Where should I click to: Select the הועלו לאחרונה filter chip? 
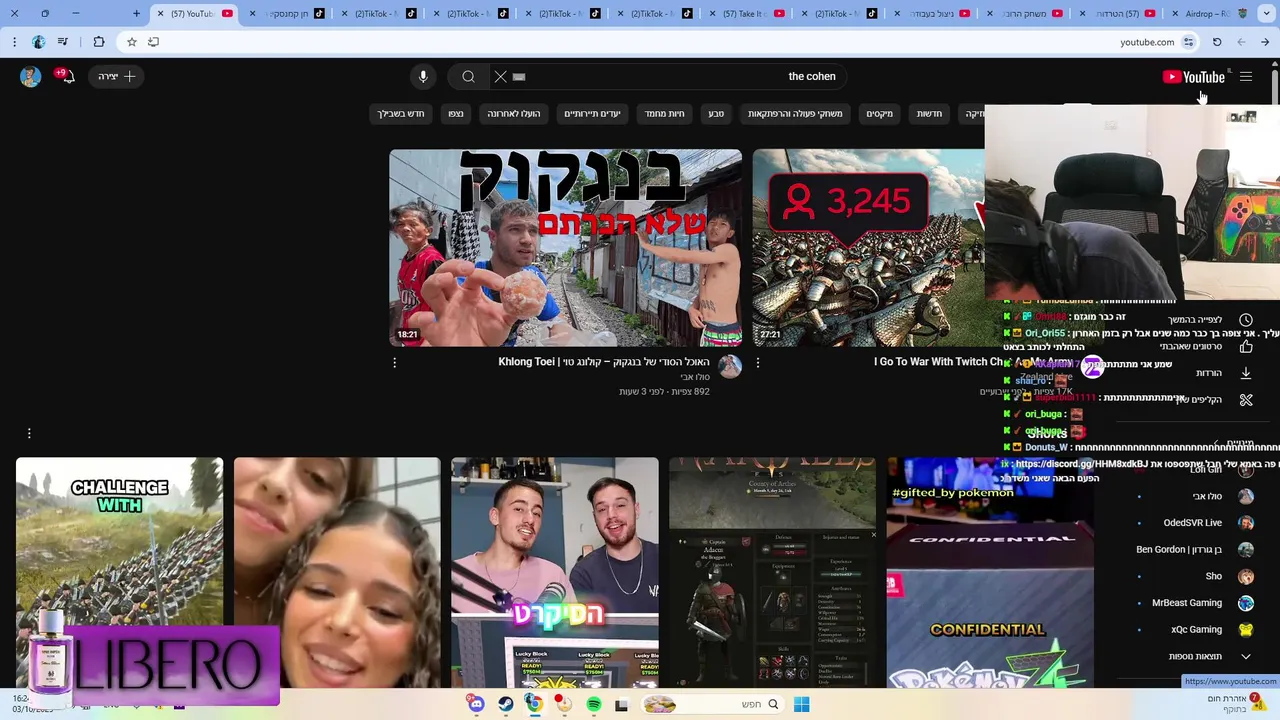coord(514,114)
